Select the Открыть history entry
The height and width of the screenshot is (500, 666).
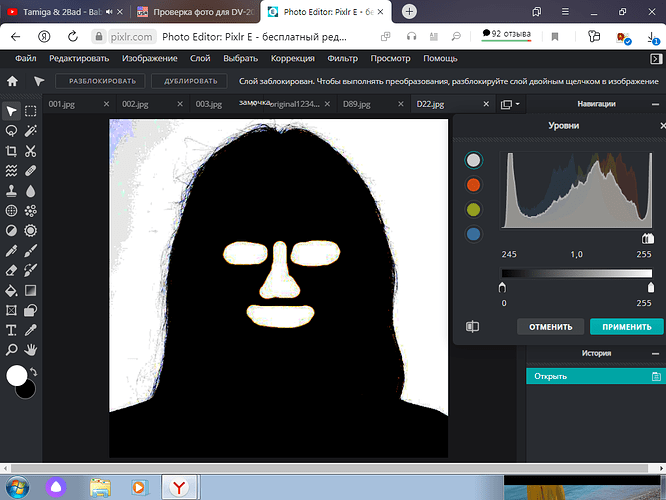pos(596,376)
